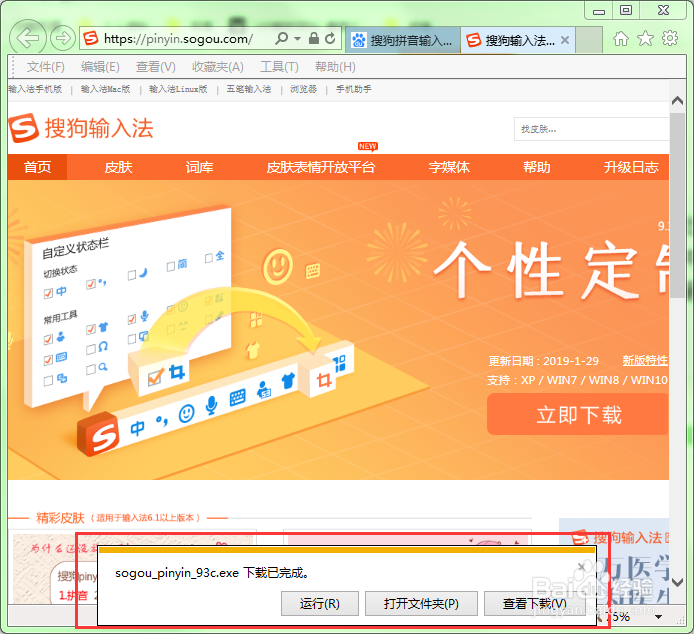Open the 编辑(E) menu
694x634 pixels.
click(x=100, y=67)
